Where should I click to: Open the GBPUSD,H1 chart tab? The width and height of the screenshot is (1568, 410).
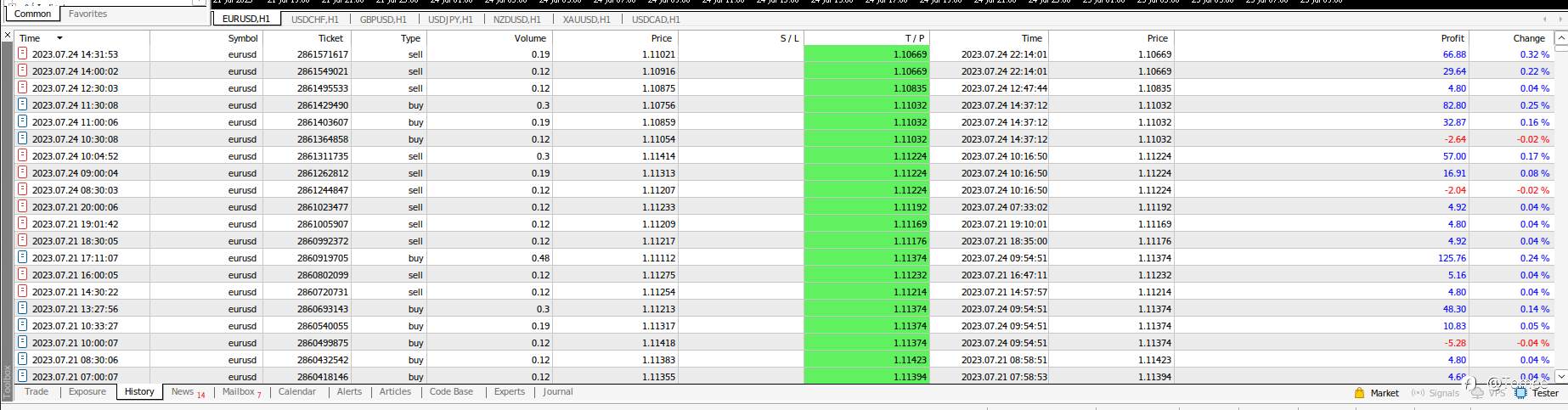tap(383, 20)
